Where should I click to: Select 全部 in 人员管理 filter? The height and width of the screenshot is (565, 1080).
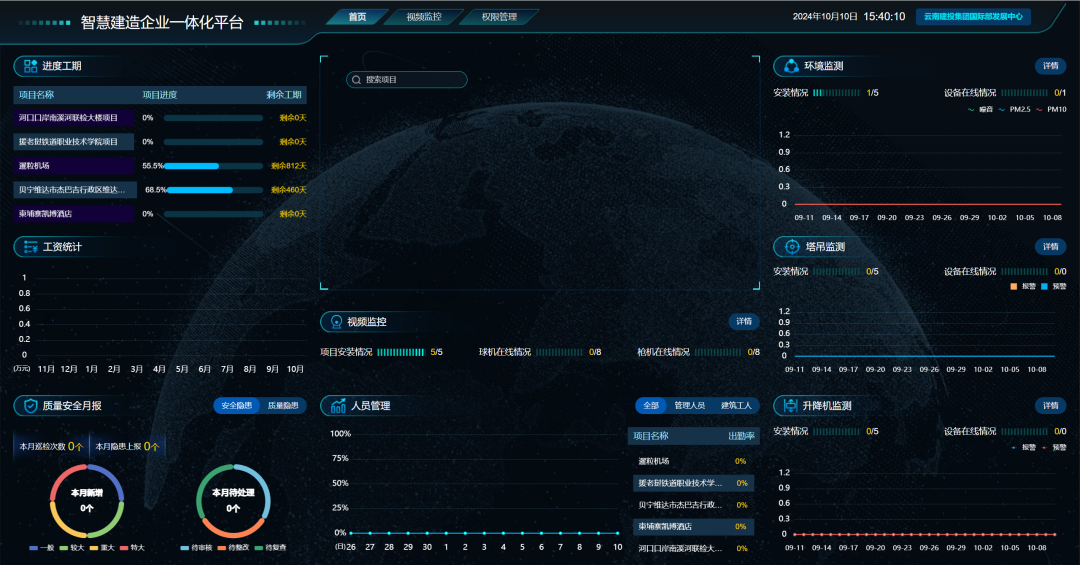[651, 406]
